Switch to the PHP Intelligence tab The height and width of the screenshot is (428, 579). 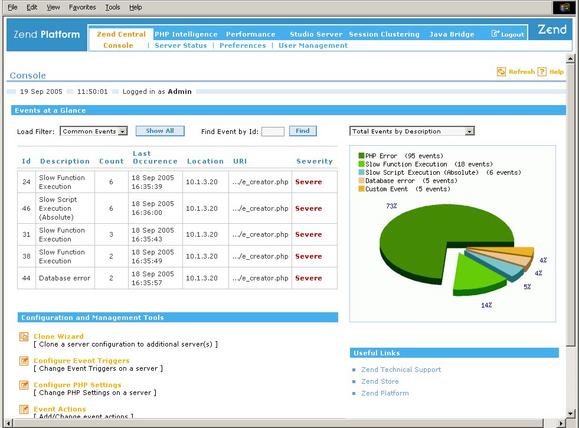[186, 34]
